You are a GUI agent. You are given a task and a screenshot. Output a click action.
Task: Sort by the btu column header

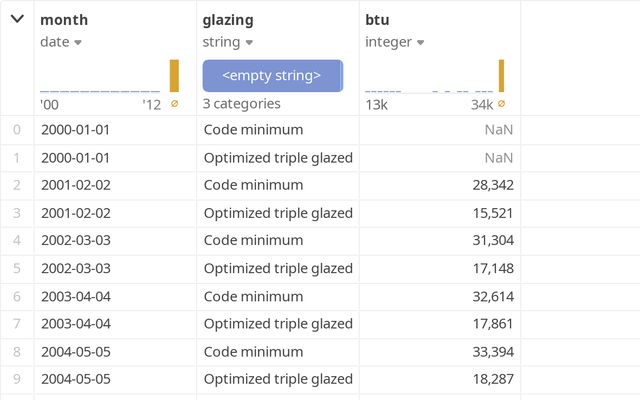point(377,19)
